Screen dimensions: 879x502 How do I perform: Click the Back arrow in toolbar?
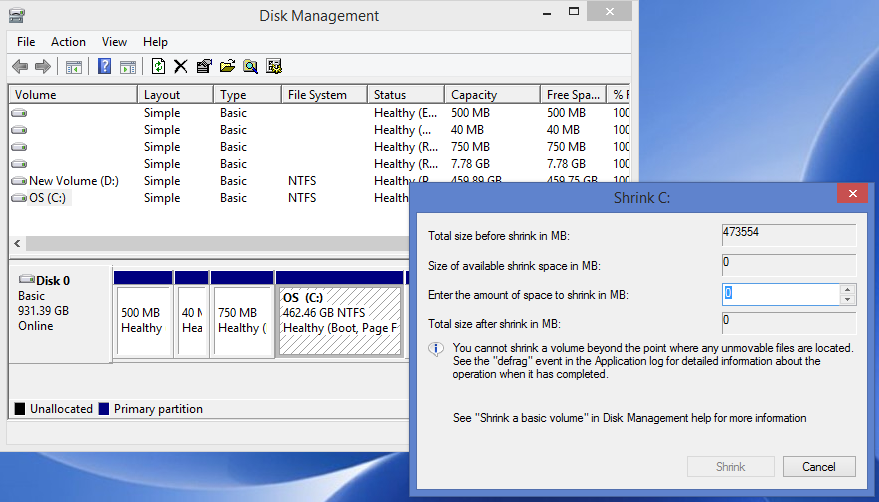pos(20,67)
